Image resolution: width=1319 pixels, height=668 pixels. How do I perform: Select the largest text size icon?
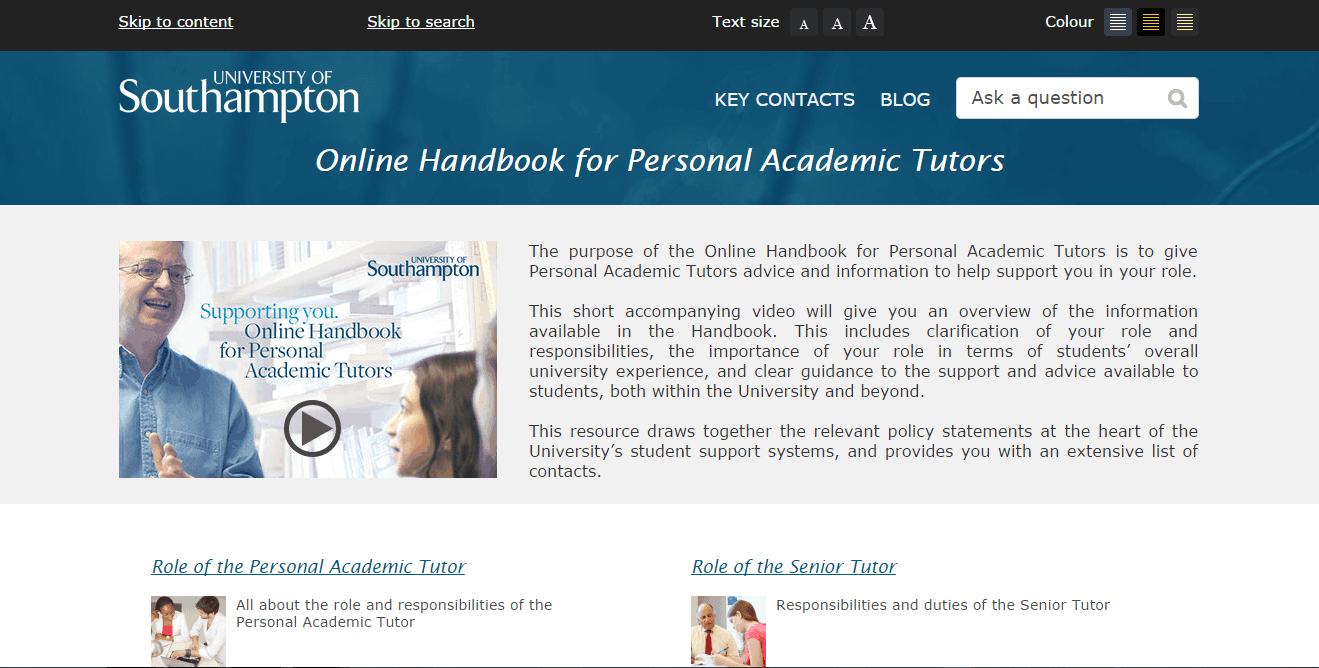[x=870, y=22]
